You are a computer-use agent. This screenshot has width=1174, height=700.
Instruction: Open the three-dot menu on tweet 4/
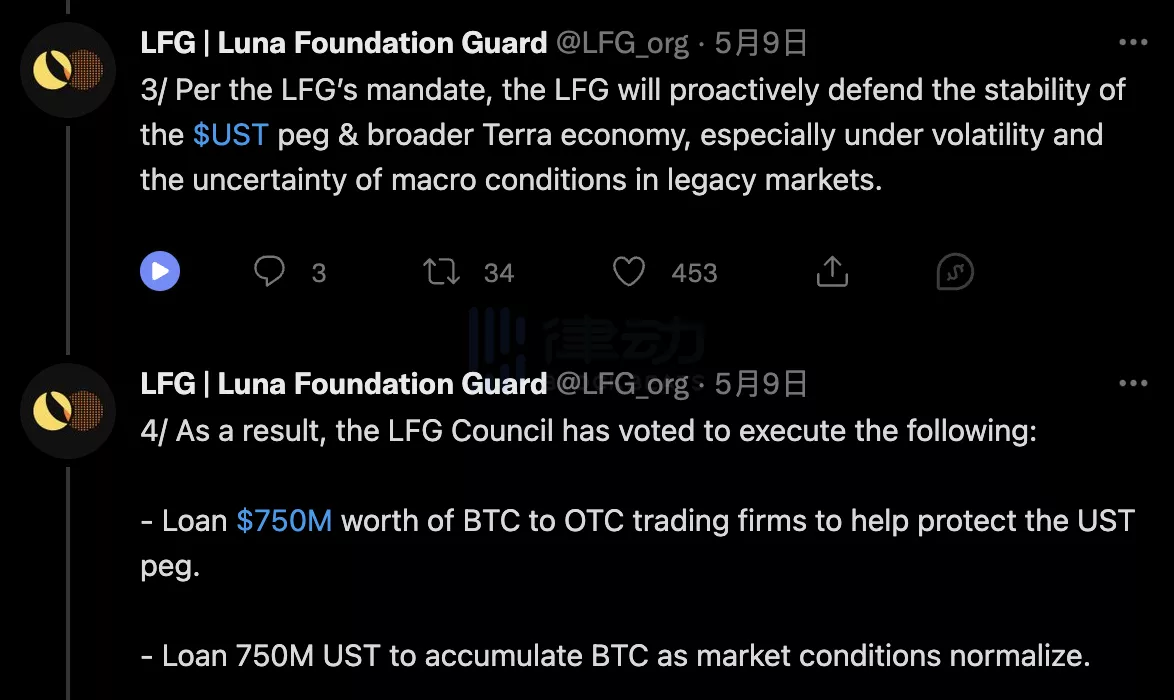(x=1133, y=384)
